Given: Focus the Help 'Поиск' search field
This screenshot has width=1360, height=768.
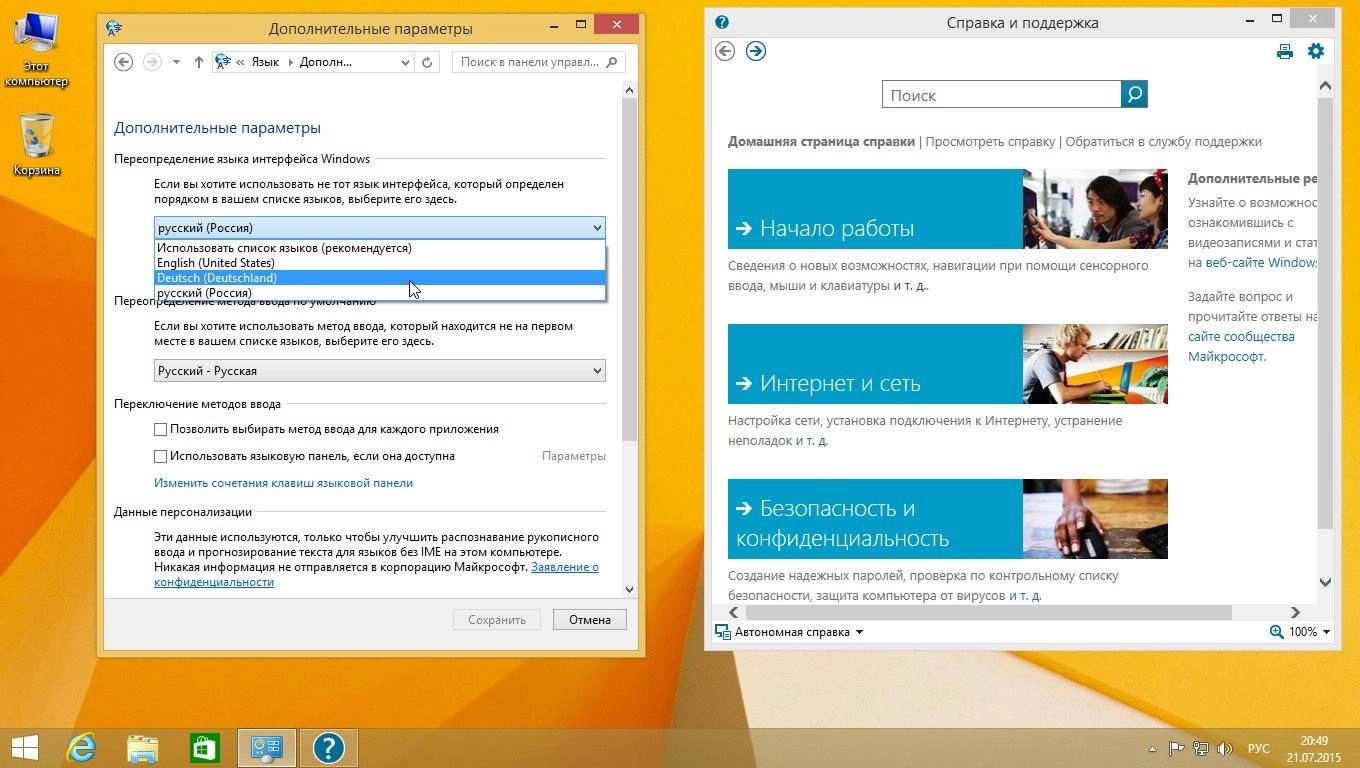Looking at the screenshot, I should point(1002,95).
